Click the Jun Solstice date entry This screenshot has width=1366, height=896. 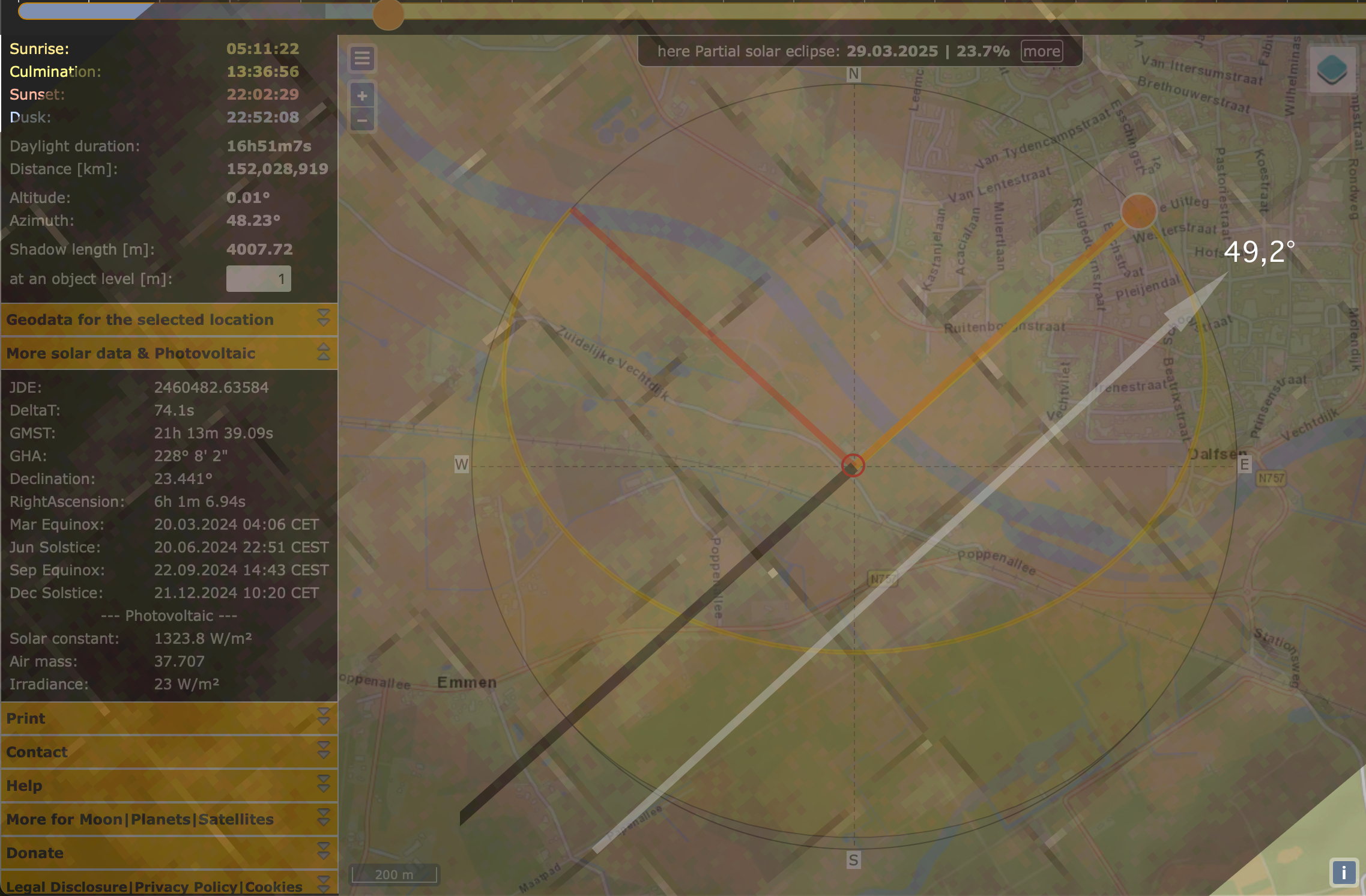tap(241, 547)
